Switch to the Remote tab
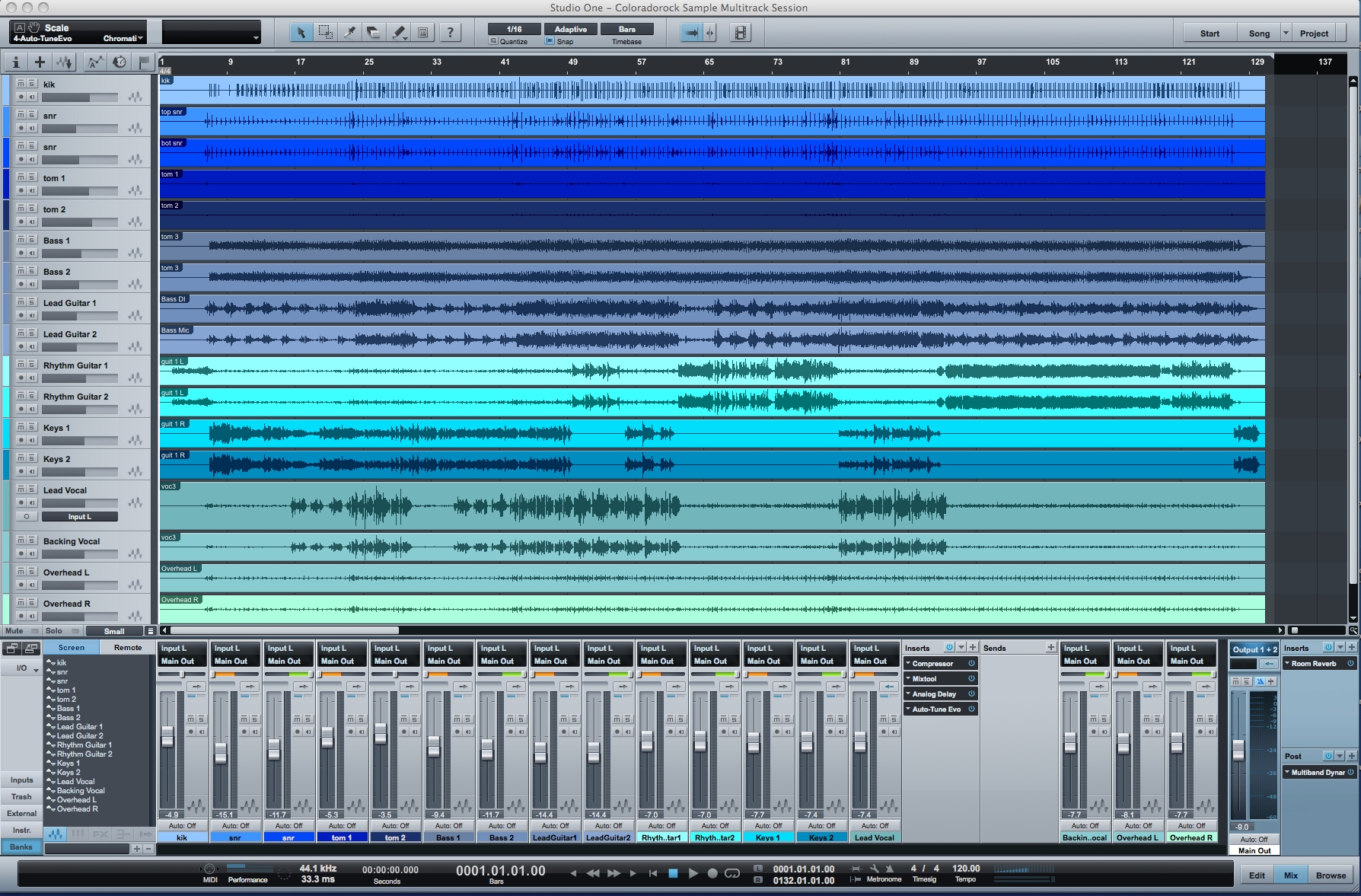The width and height of the screenshot is (1361, 896). tap(127, 647)
